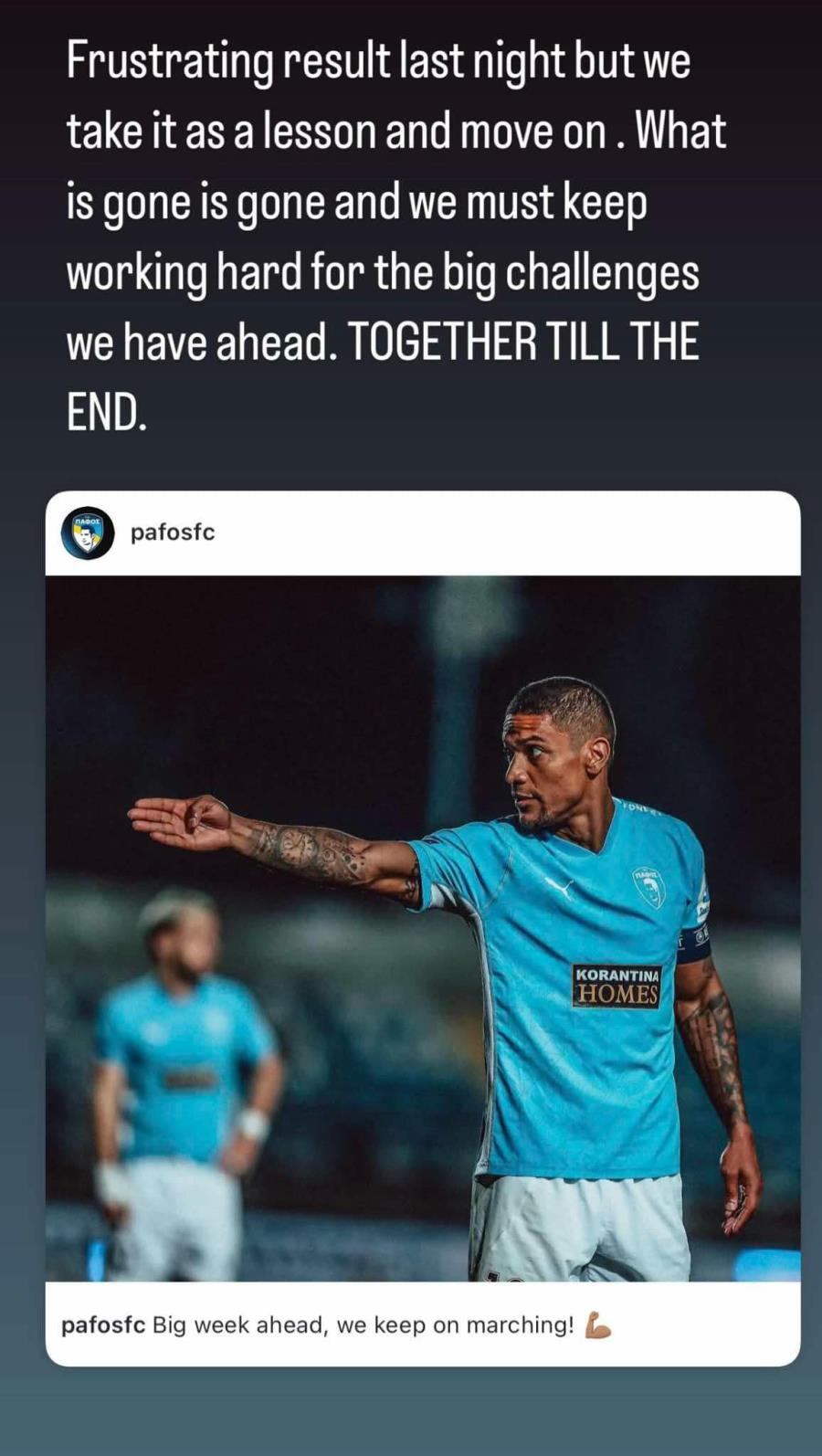This screenshot has width=822, height=1456.
Task: Click the Pafos club crest on the jersey
Action: pos(648,886)
